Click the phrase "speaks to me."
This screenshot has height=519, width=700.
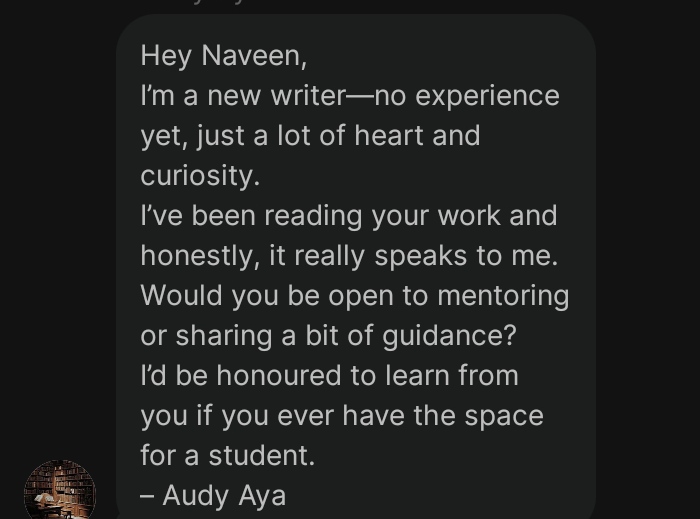[466, 257]
